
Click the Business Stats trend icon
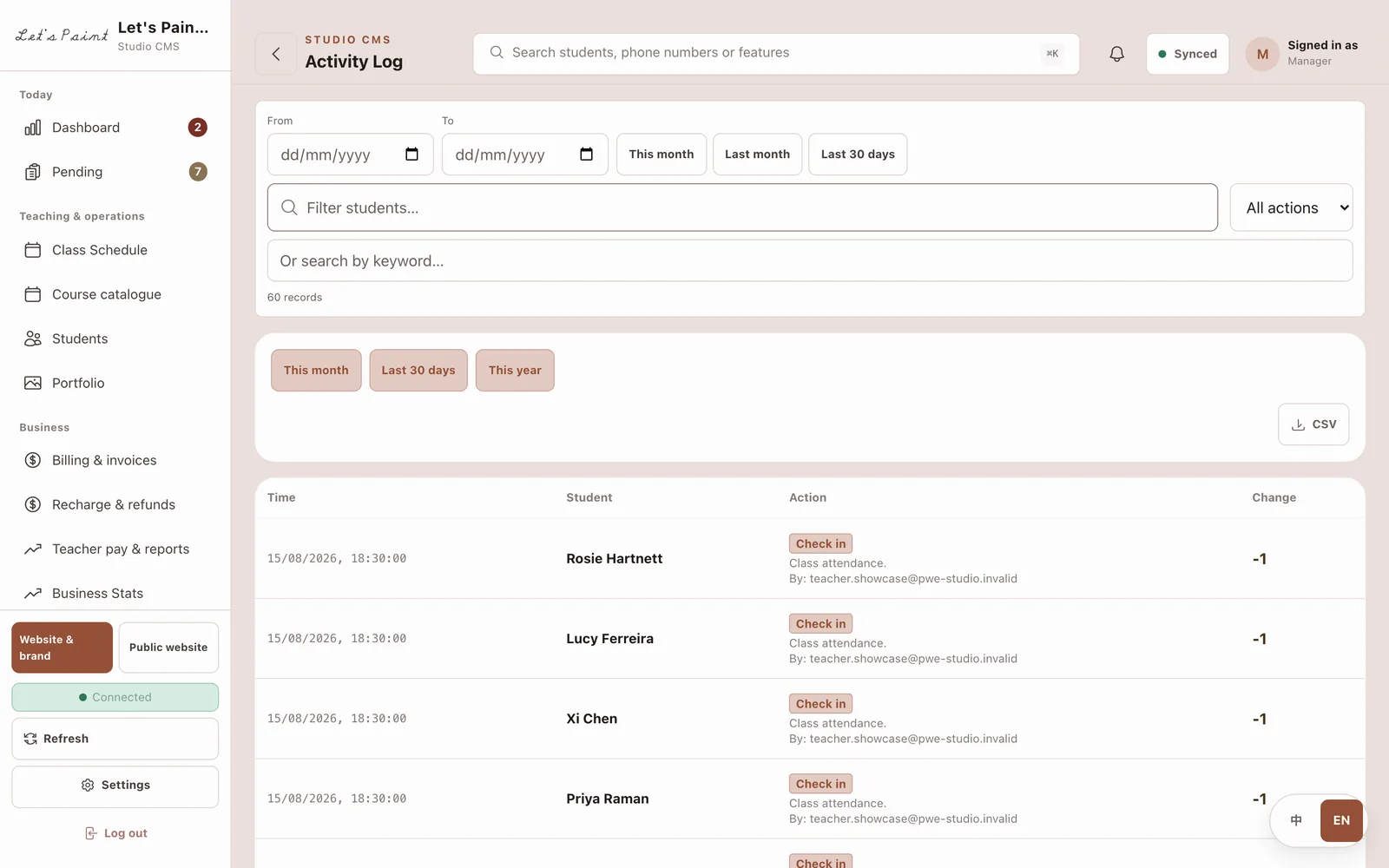33,593
